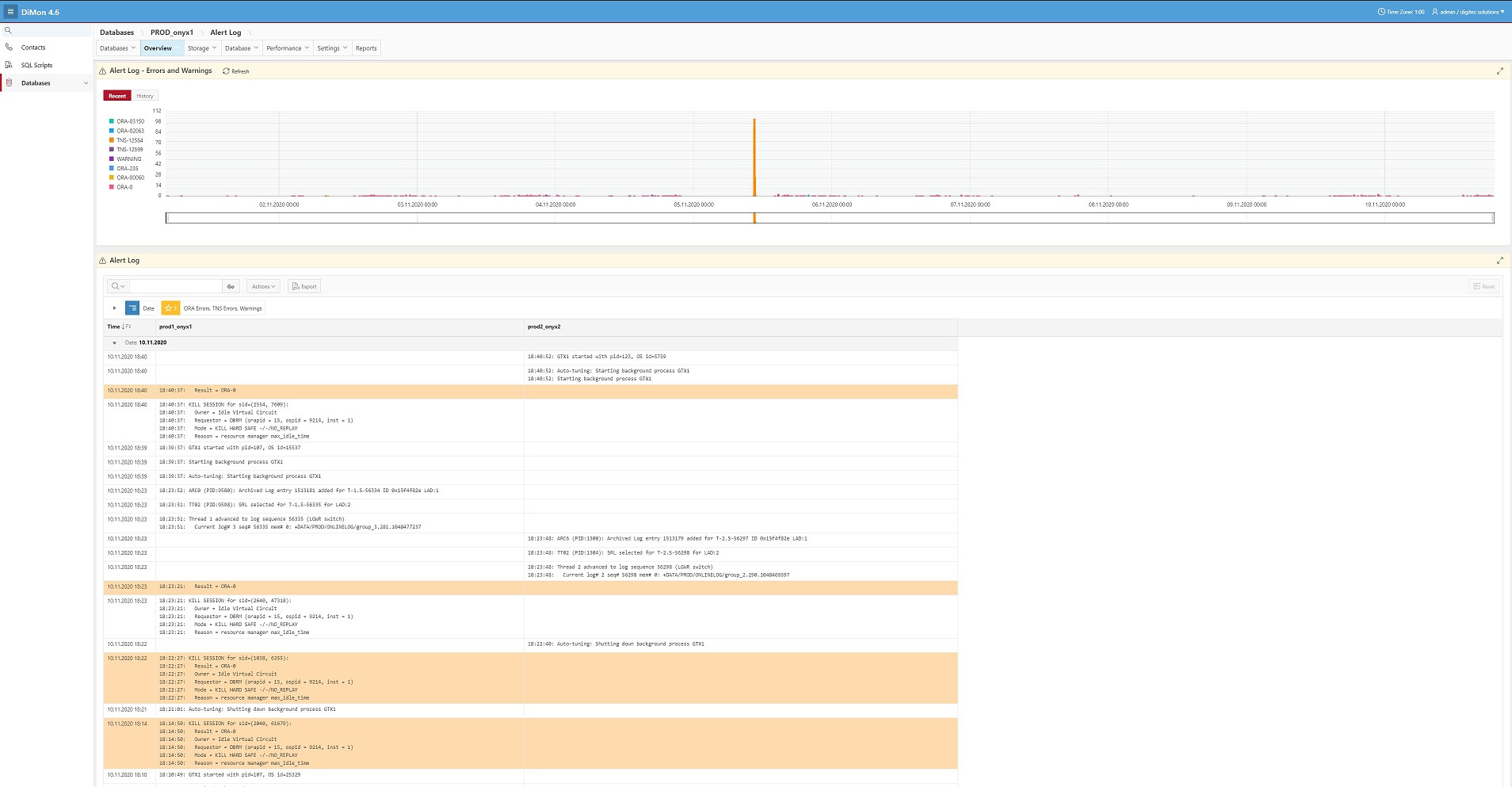1512x787 pixels.
Task: Maximize the Errors and Warnings chart region
Action: (x=1499, y=71)
